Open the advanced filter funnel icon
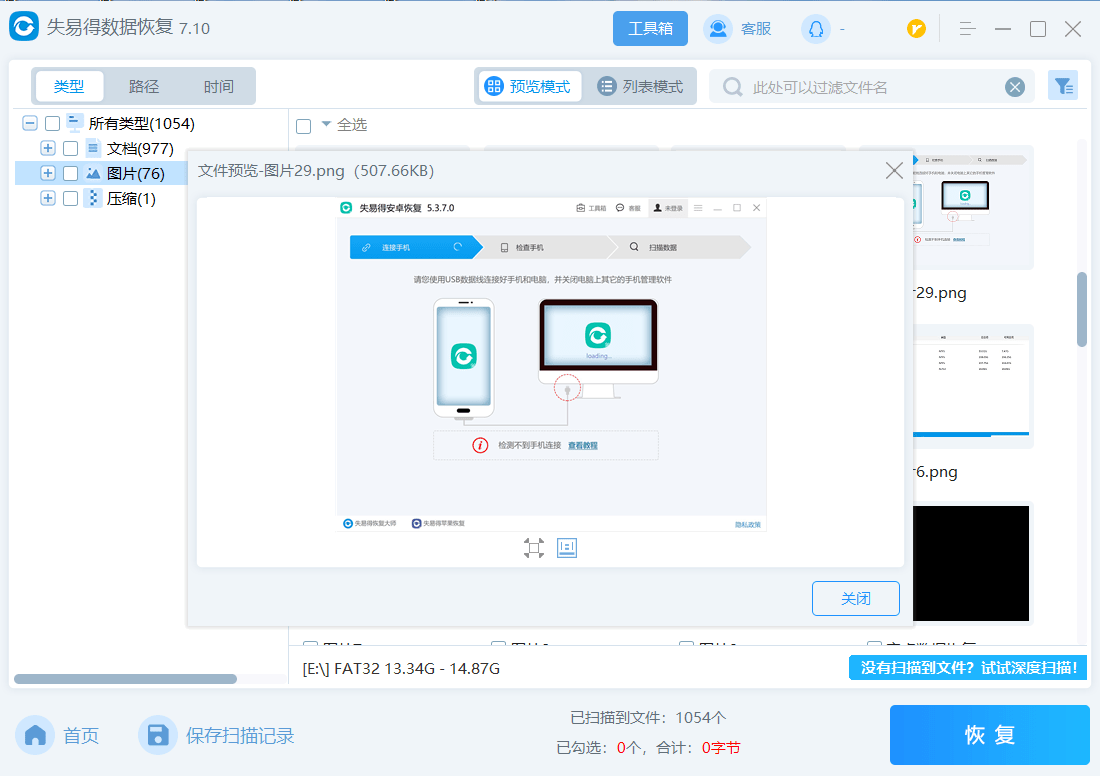 (1063, 86)
